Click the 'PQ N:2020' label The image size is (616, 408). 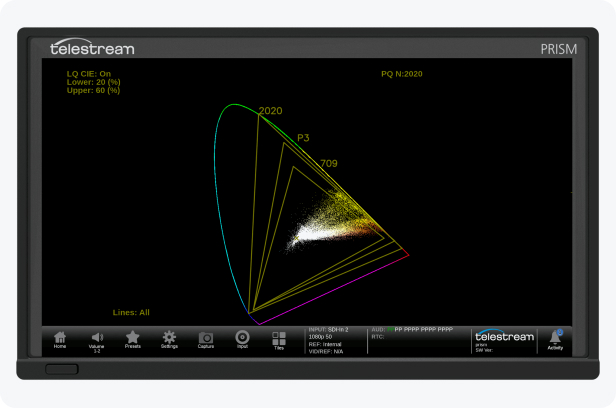pyautogui.click(x=402, y=74)
